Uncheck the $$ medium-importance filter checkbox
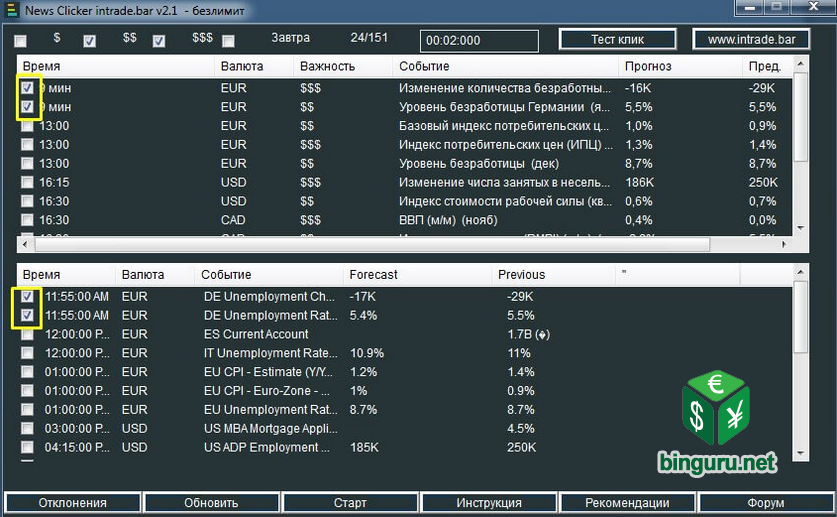Screen dimensions: 837x517 point(90,41)
